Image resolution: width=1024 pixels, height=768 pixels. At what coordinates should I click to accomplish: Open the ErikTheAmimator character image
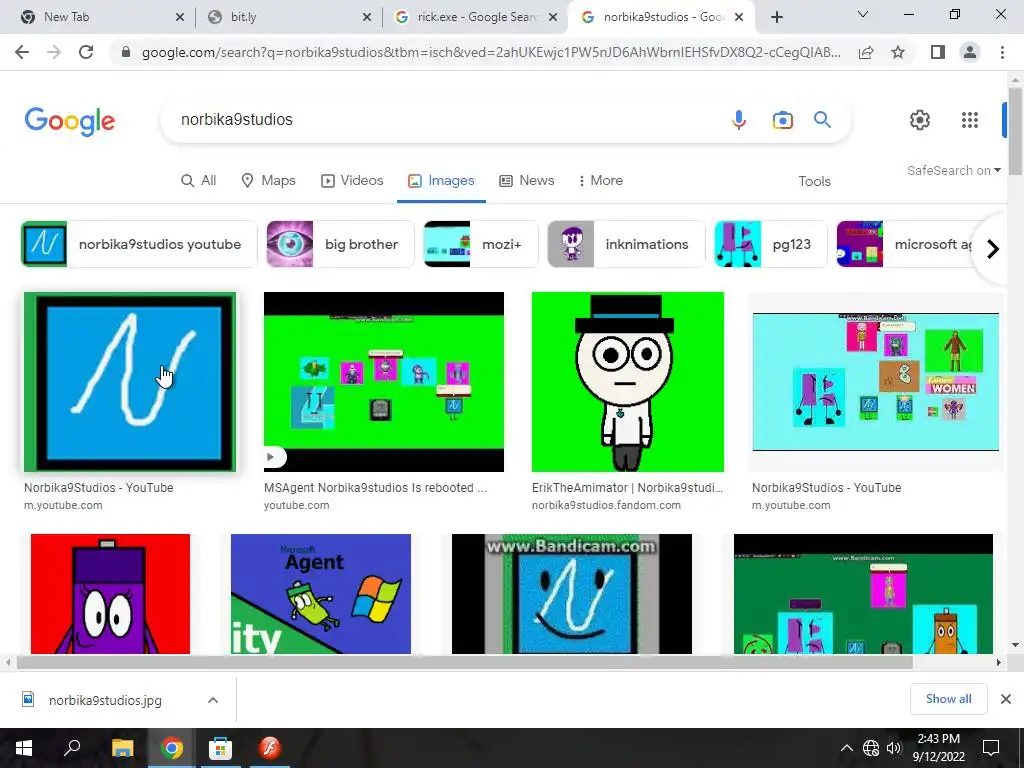pos(628,382)
